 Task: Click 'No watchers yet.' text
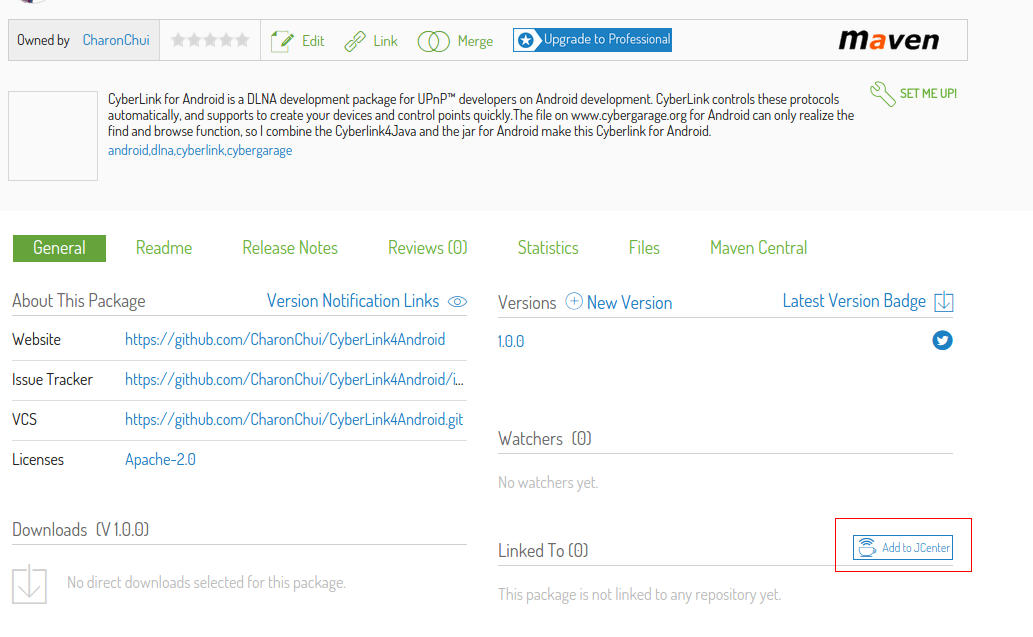548,483
